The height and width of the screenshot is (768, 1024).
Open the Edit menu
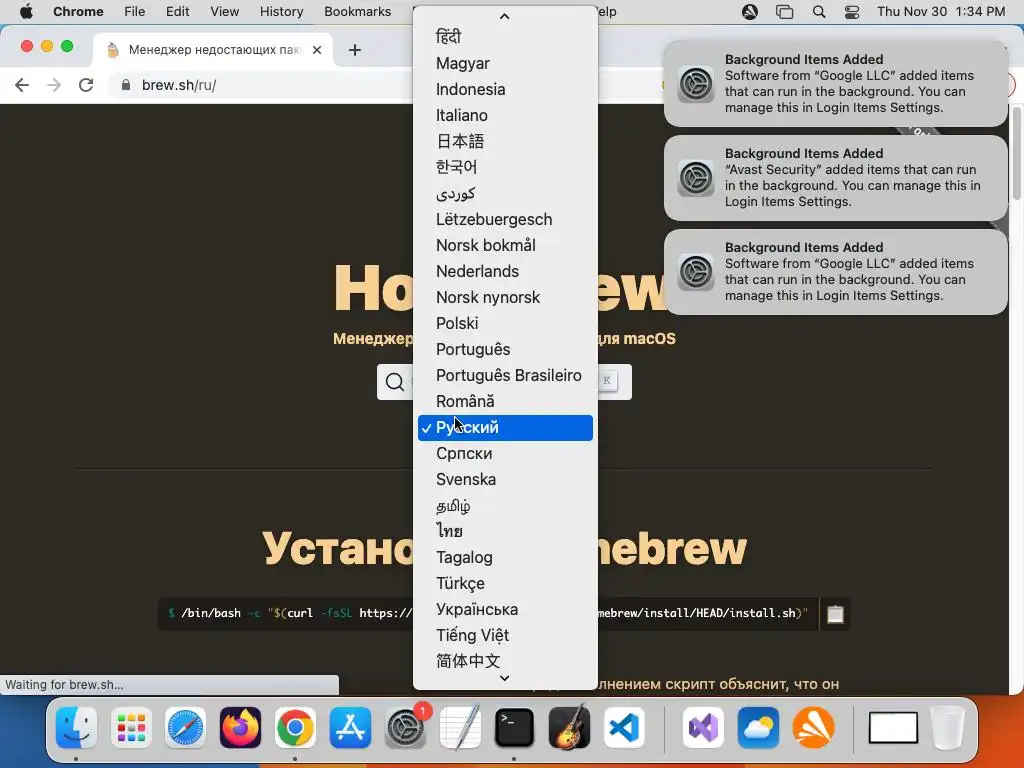(177, 11)
